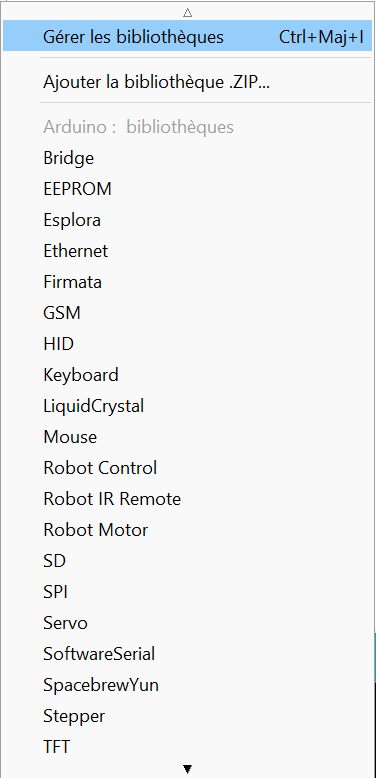Choose the Keyboard library

point(188,375)
